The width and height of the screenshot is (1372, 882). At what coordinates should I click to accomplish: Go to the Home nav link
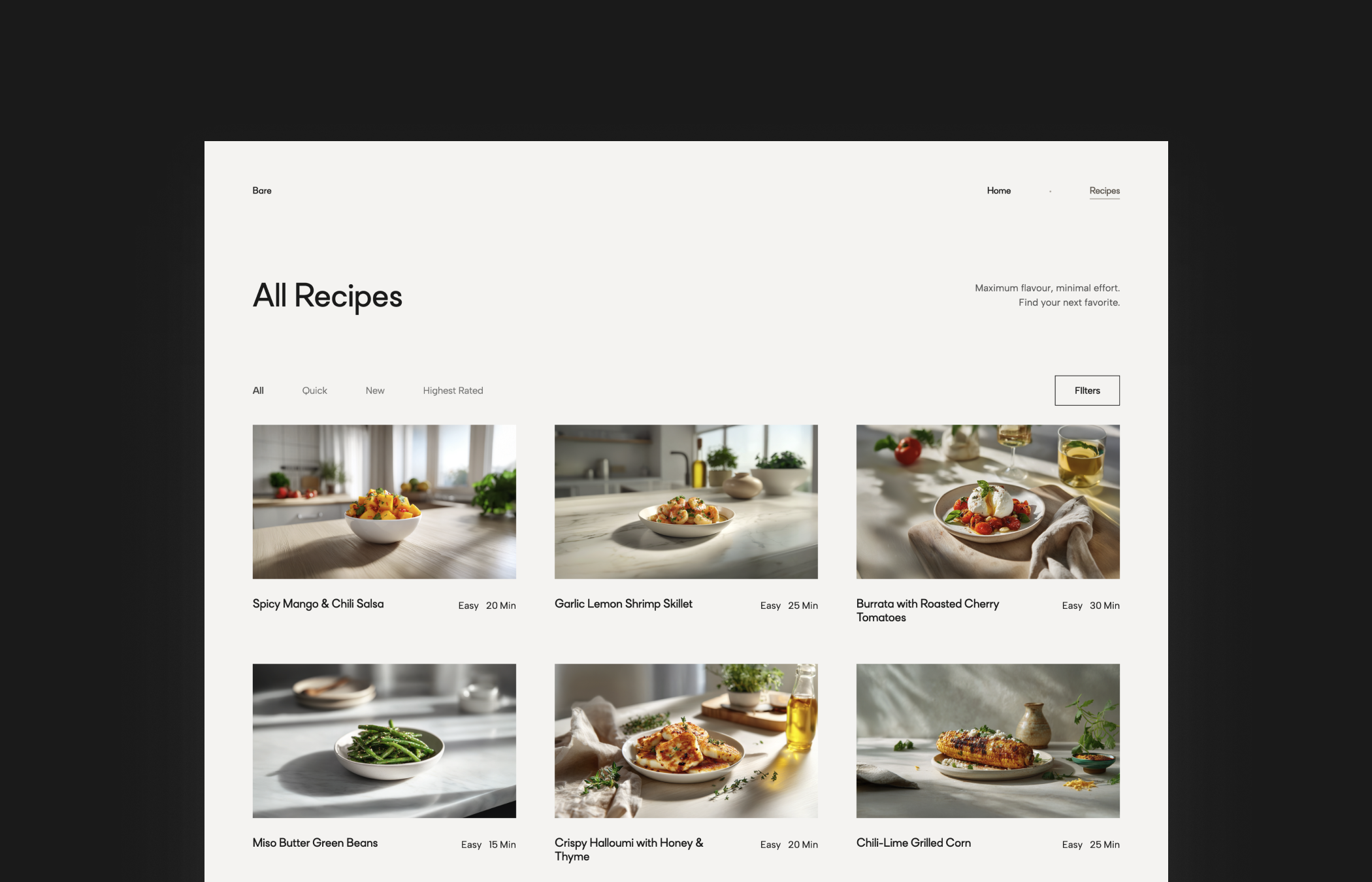click(998, 191)
